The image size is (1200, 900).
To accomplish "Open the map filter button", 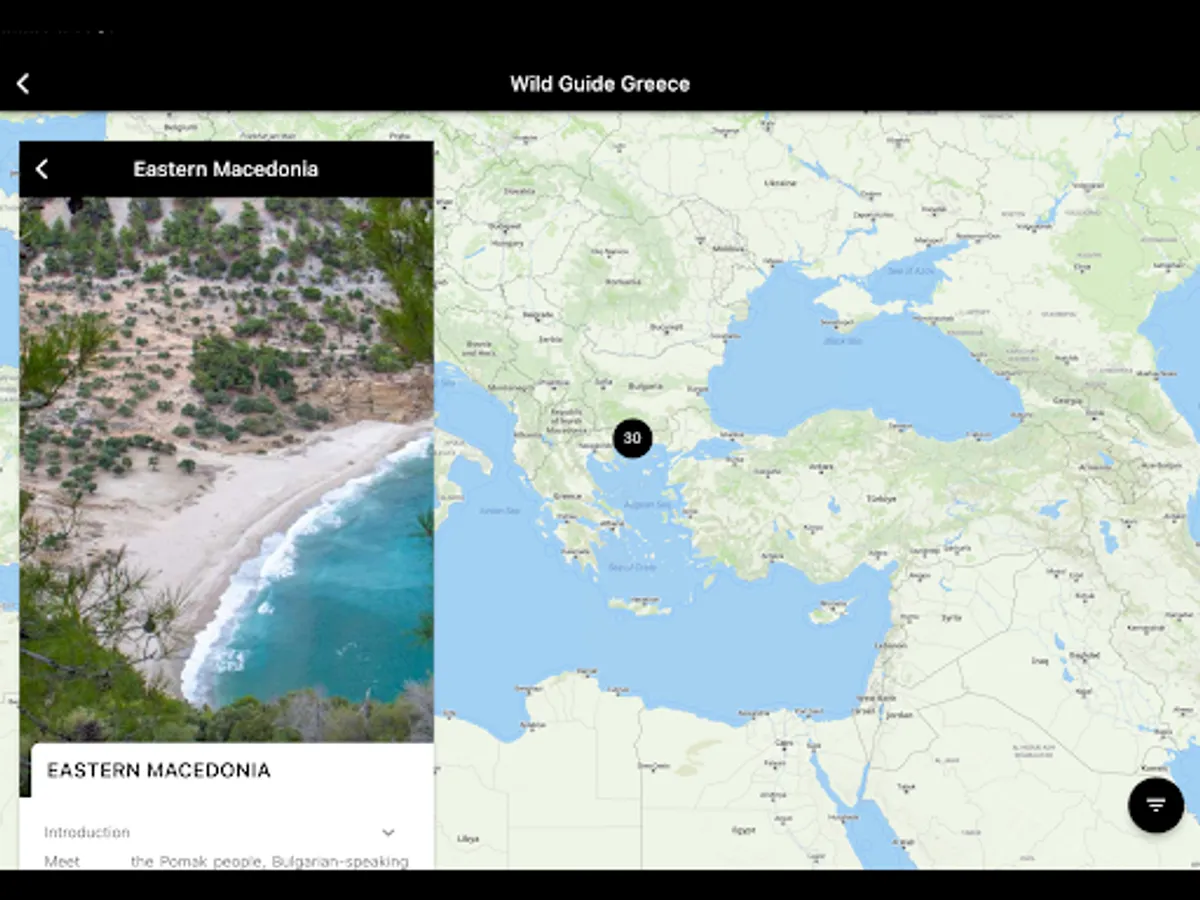I will pyautogui.click(x=1156, y=805).
